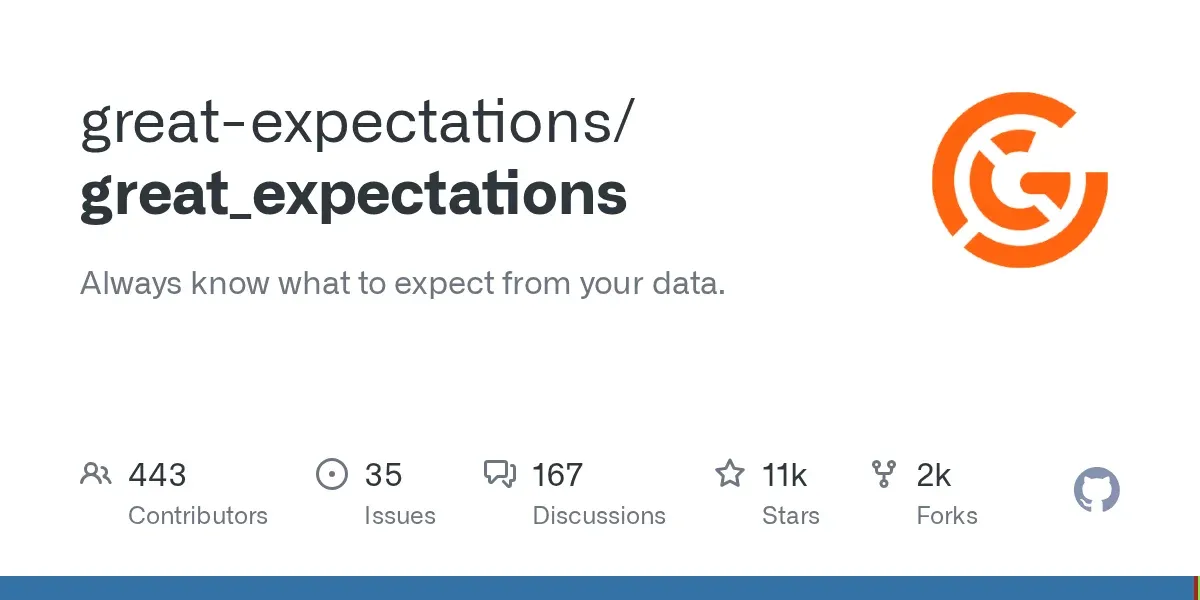Image resolution: width=1200 pixels, height=600 pixels.
Task: Click the Contributors label
Action: [x=198, y=516]
